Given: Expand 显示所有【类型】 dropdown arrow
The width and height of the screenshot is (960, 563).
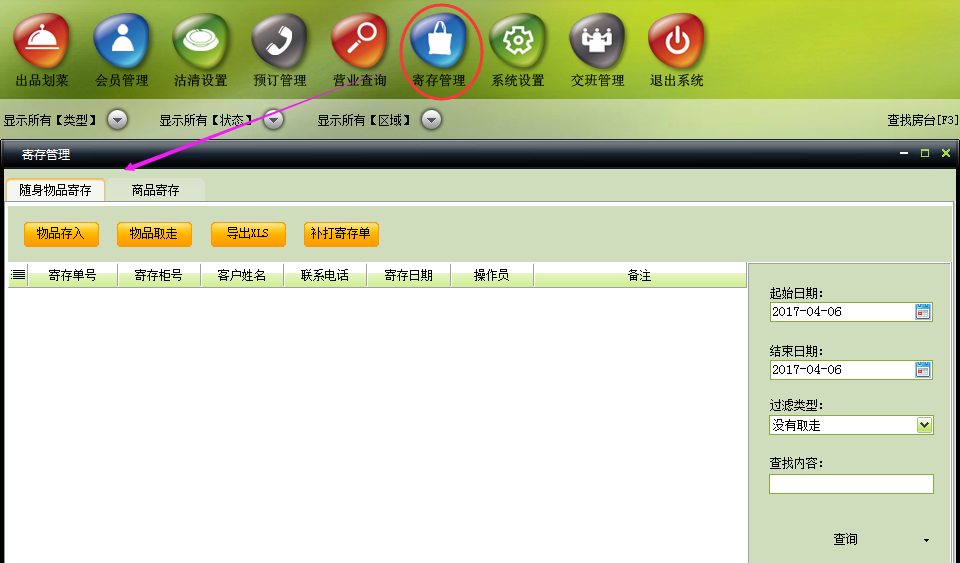Looking at the screenshot, I should click(x=118, y=120).
